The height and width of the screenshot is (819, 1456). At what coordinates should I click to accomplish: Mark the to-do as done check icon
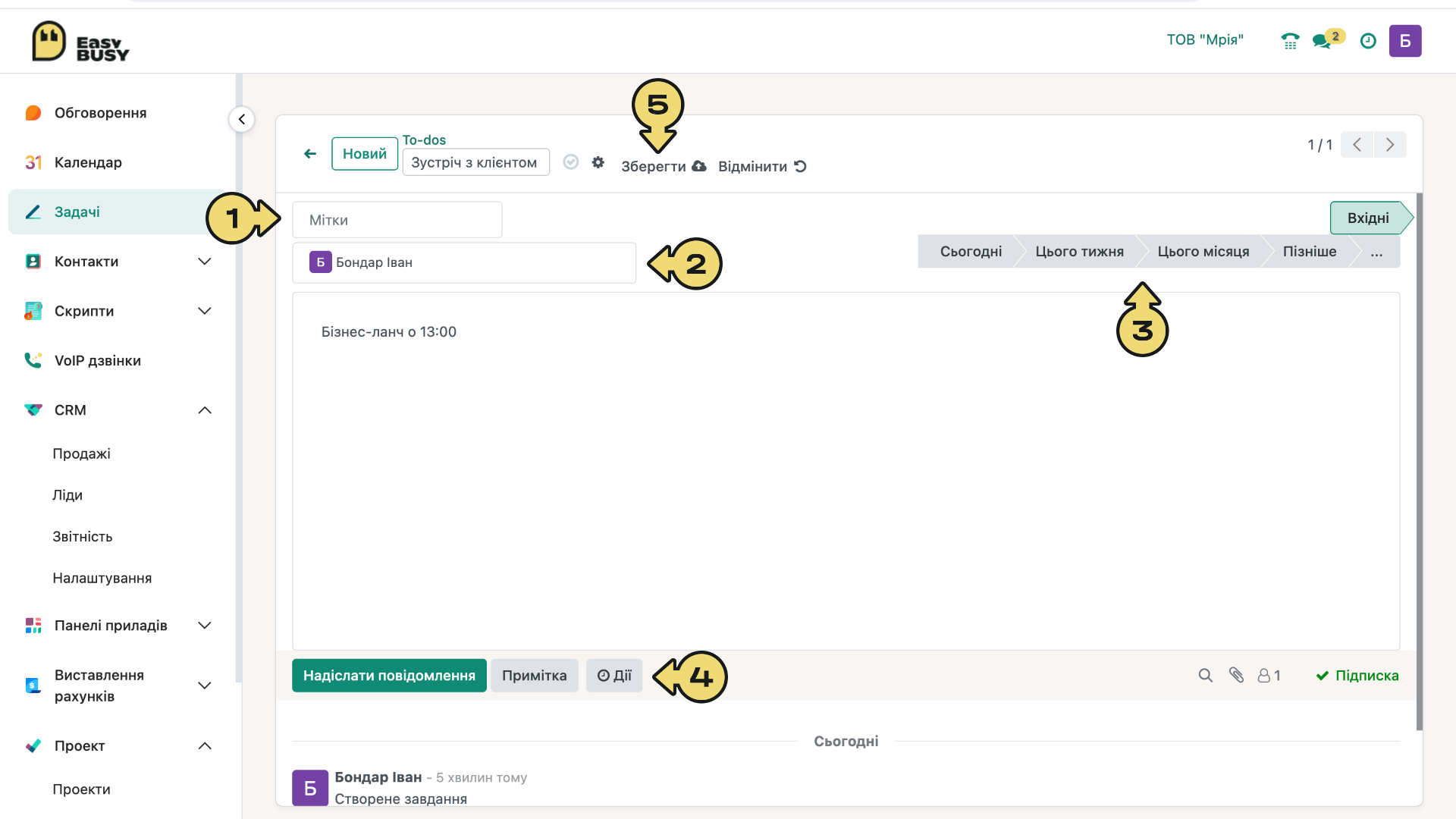(x=571, y=162)
